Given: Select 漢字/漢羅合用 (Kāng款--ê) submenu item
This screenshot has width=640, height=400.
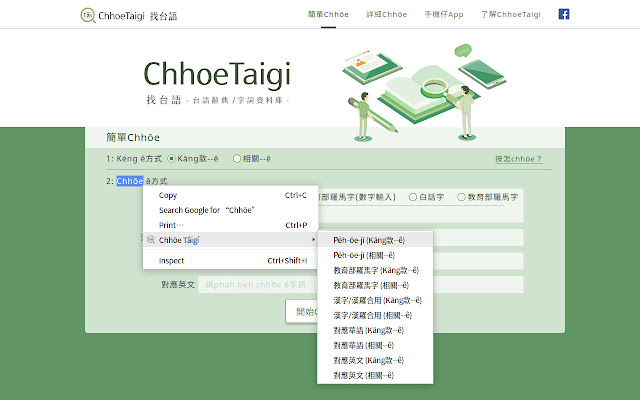Looking at the screenshot, I should [375, 300].
